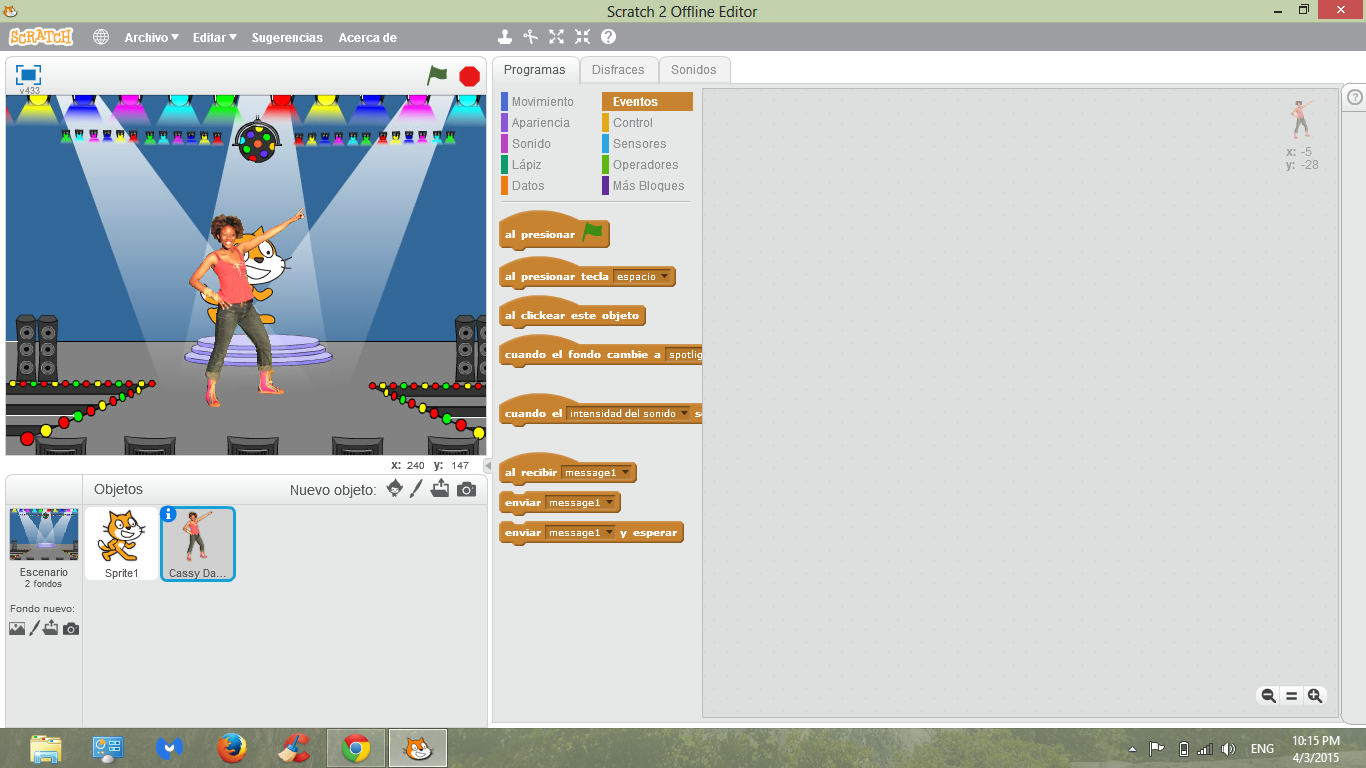Zoom in on the scripts area
This screenshot has height=768, width=1366.
pyautogui.click(x=1316, y=695)
